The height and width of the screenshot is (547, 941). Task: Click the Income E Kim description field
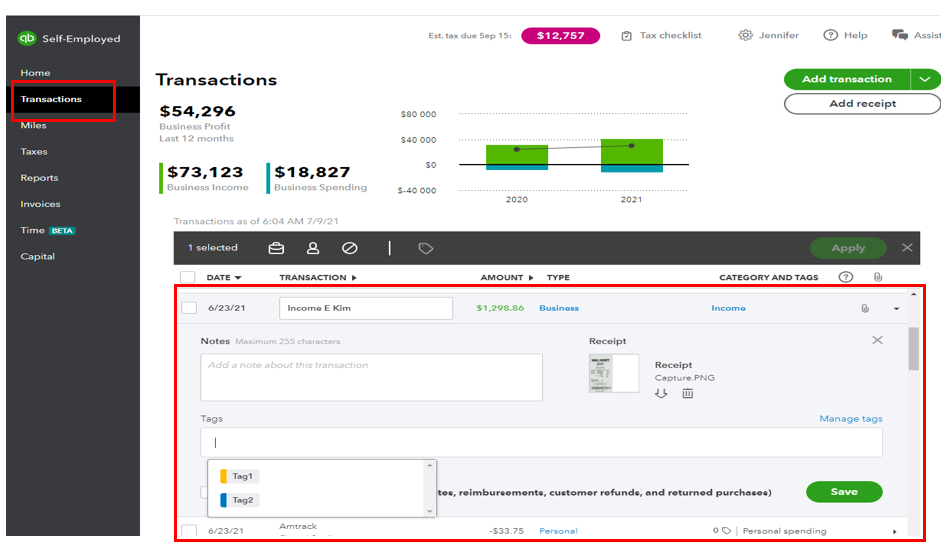pos(365,308)
